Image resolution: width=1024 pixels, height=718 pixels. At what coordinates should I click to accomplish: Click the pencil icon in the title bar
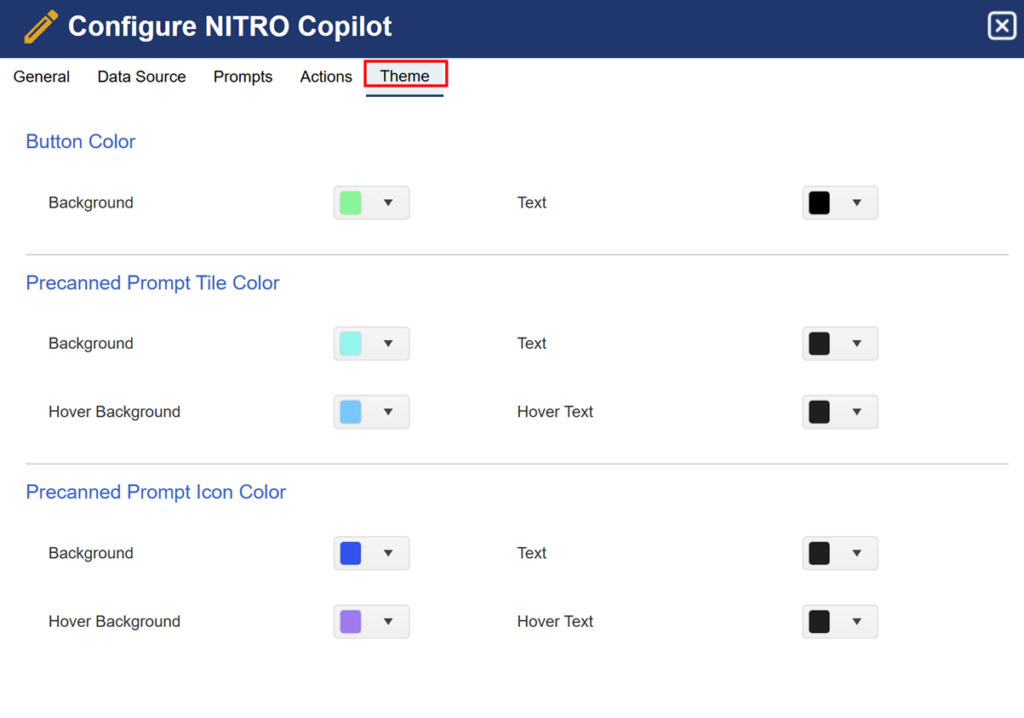tap(41, 27)
